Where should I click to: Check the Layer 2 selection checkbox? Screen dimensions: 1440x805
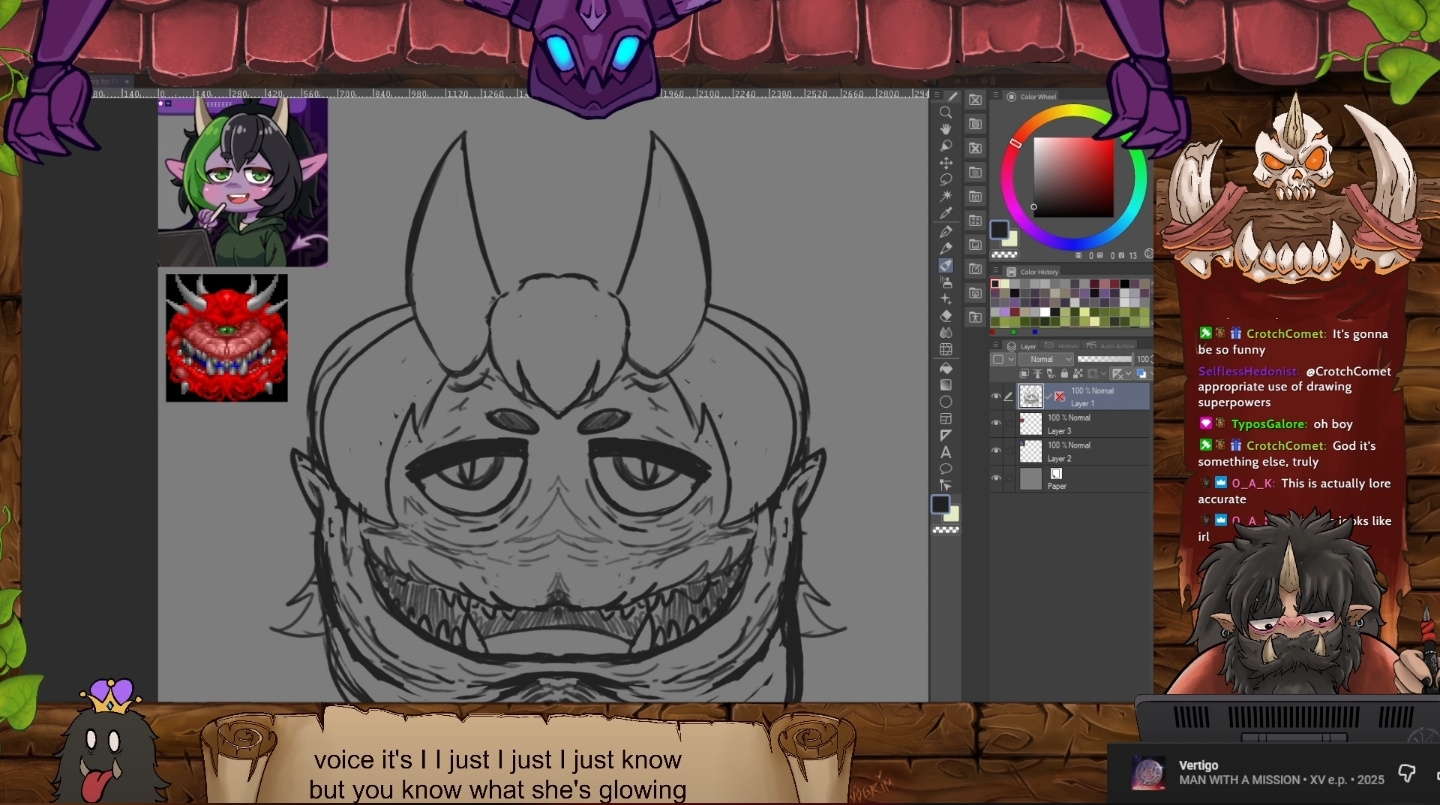(x=1009, y=451)
